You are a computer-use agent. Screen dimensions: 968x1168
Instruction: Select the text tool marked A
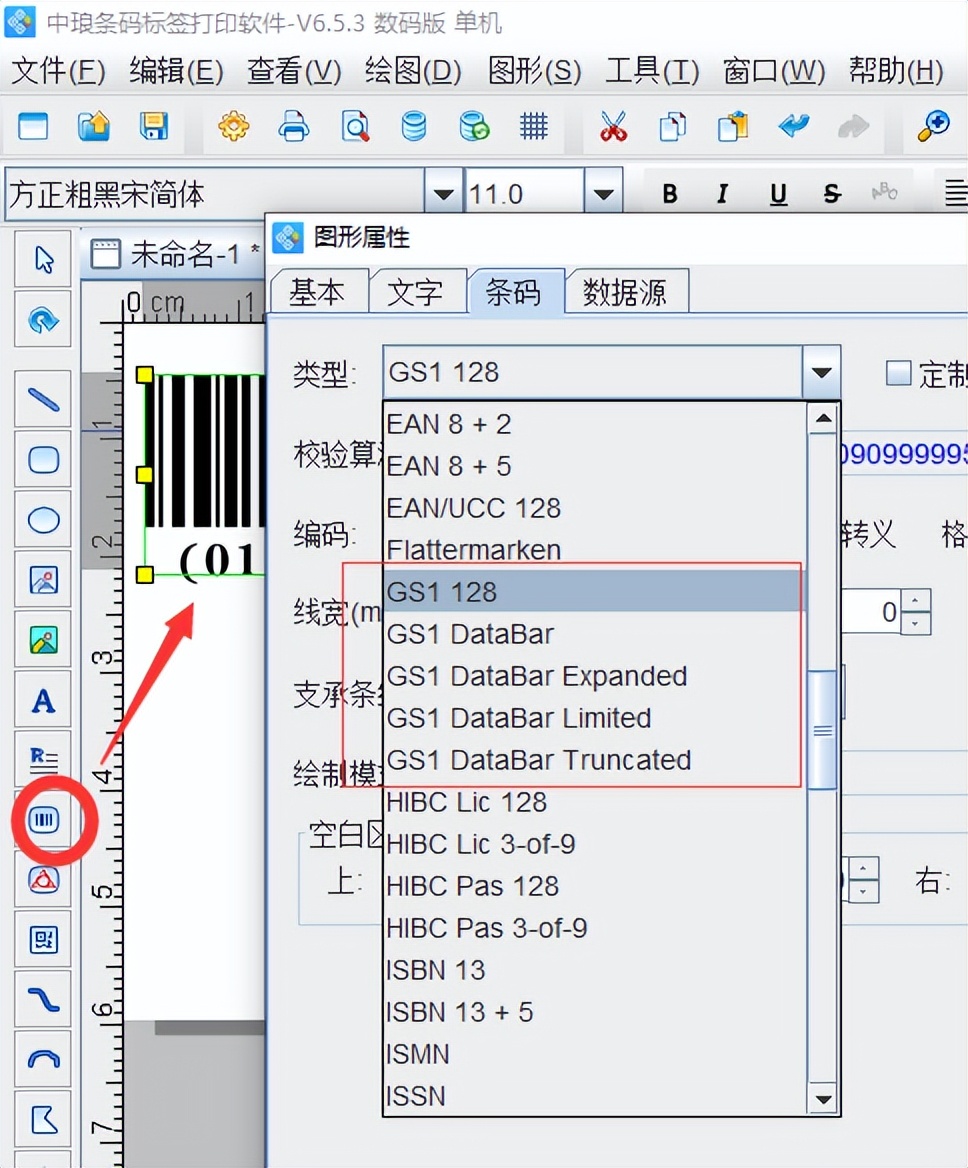click(44, 700)
